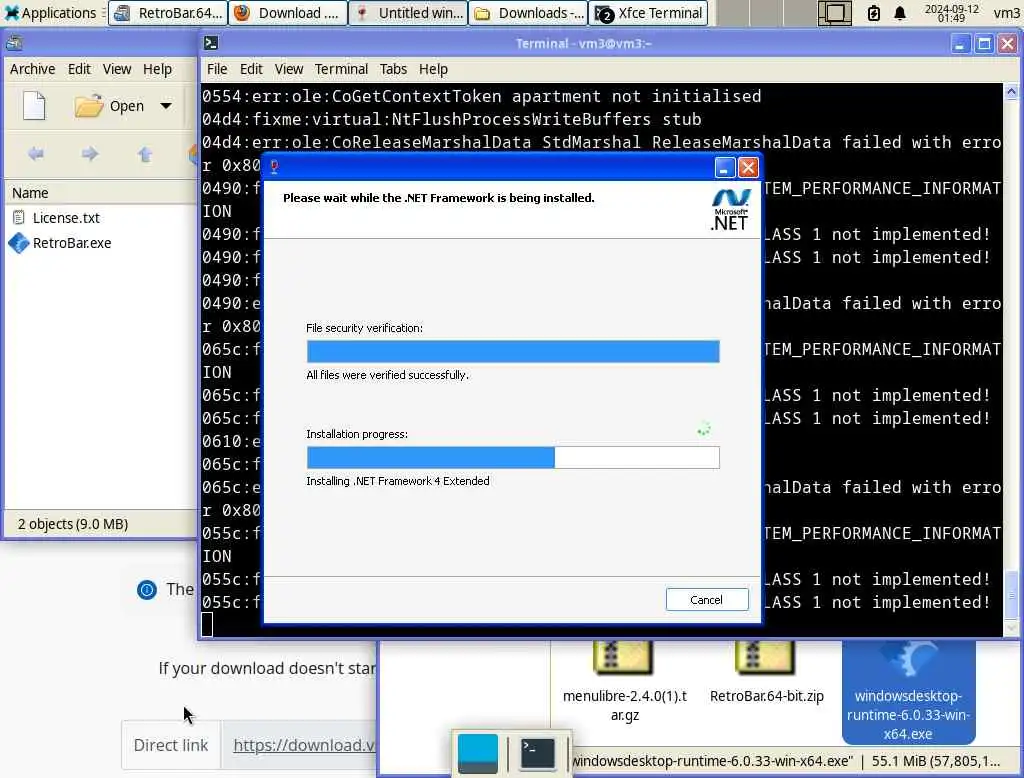Open the Terminal menu in Terminal window

[342, 69]
